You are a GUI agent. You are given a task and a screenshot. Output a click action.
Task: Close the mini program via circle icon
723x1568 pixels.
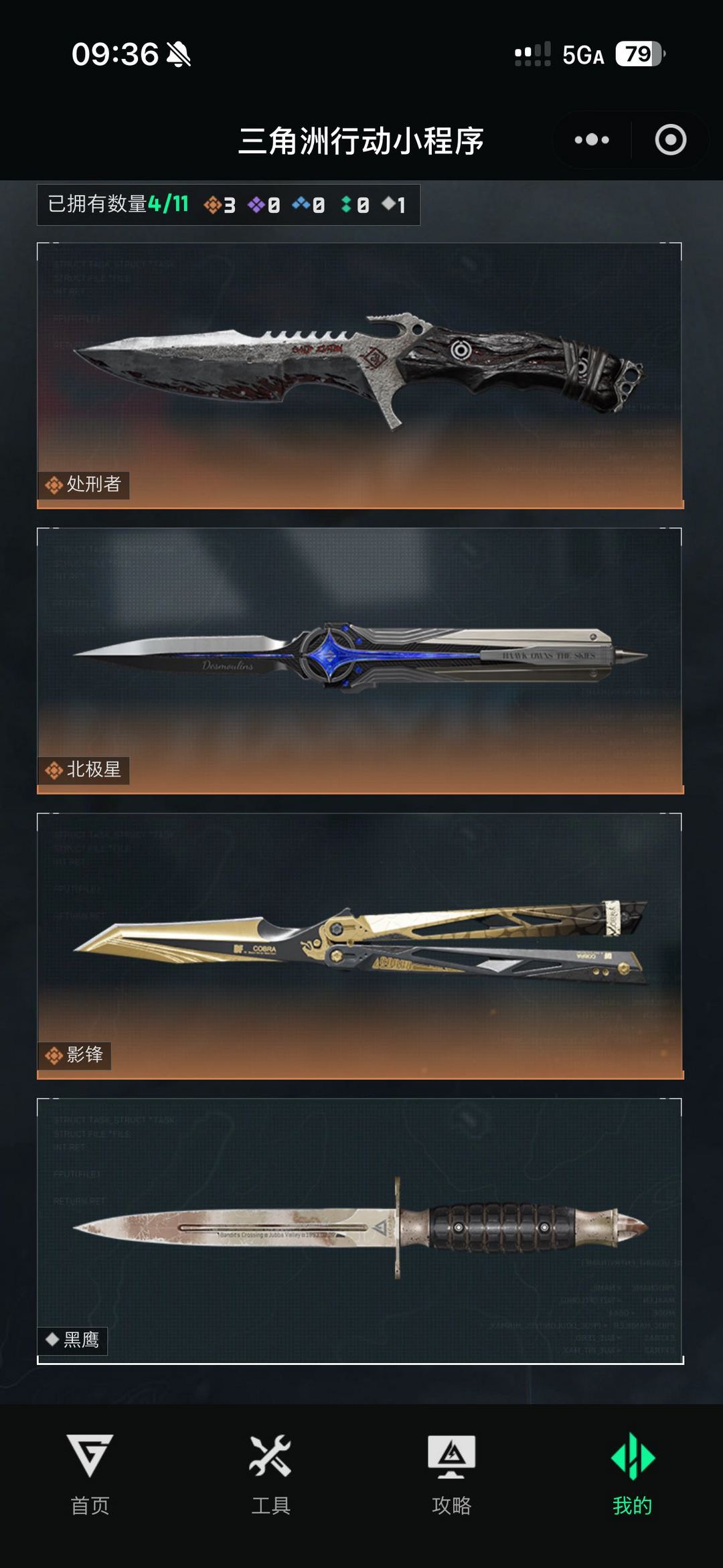point(671,140)
